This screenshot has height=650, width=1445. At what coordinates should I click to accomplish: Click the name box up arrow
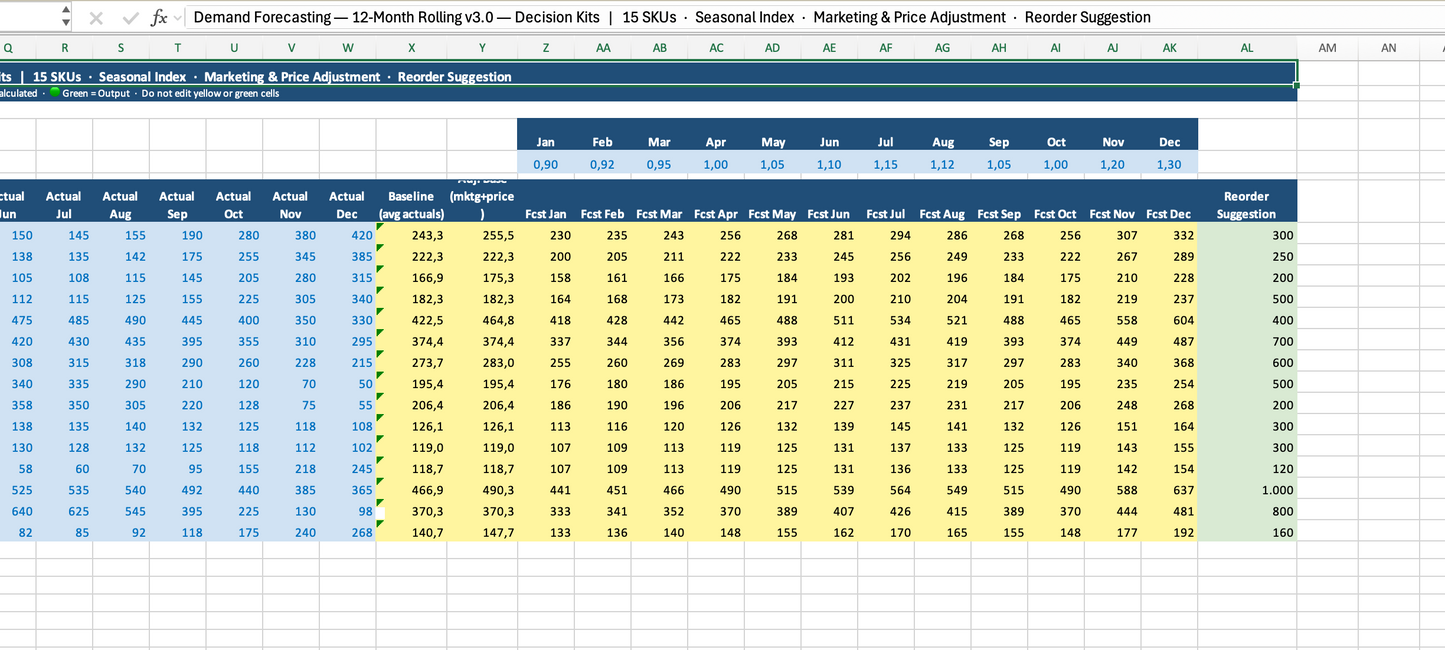66,12
